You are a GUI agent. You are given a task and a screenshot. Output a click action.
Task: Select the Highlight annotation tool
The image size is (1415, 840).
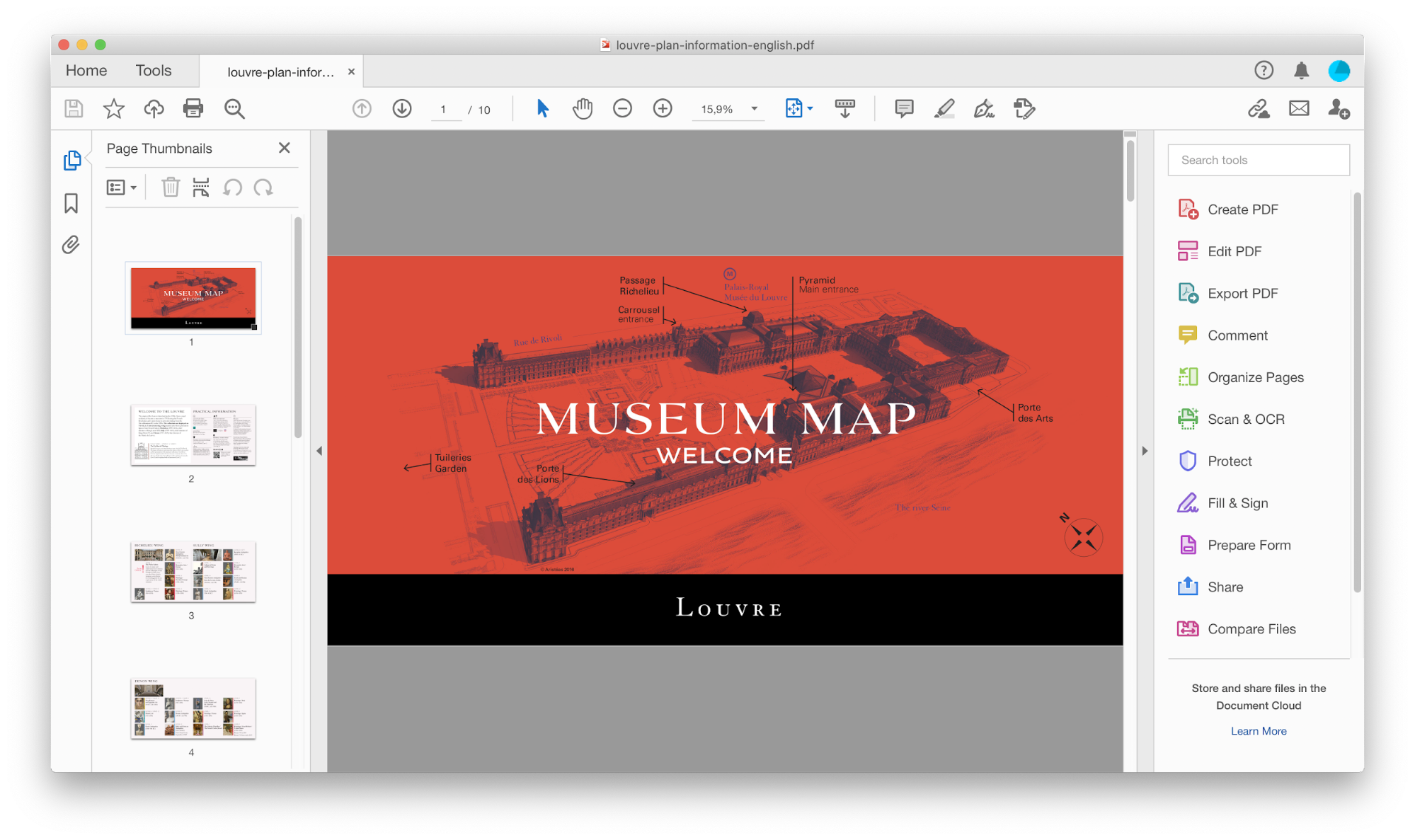(943, 108)
